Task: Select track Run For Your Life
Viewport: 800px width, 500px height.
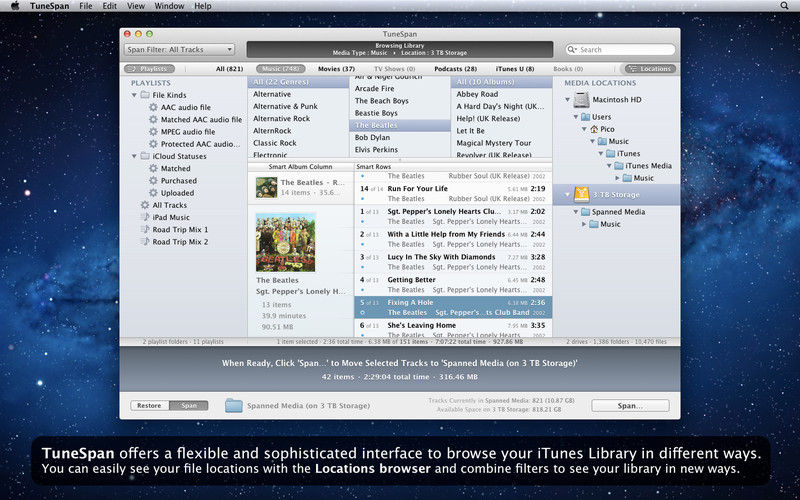Action: (453, 193)
